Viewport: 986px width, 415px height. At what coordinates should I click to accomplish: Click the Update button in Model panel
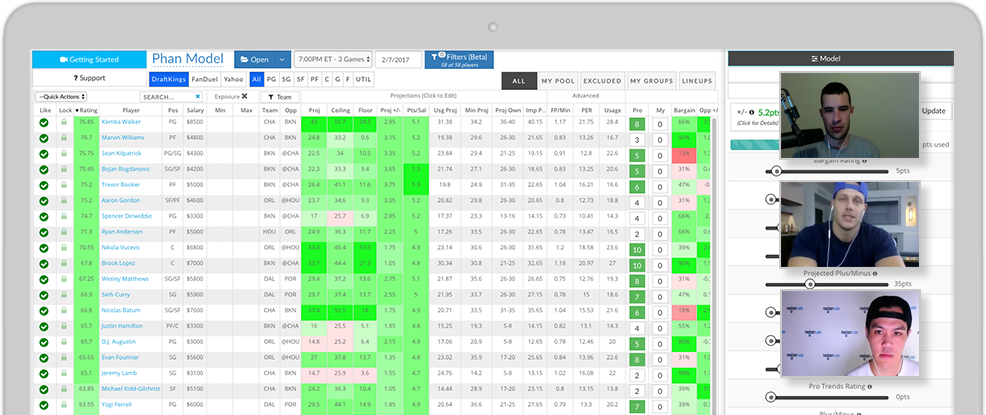933,111
